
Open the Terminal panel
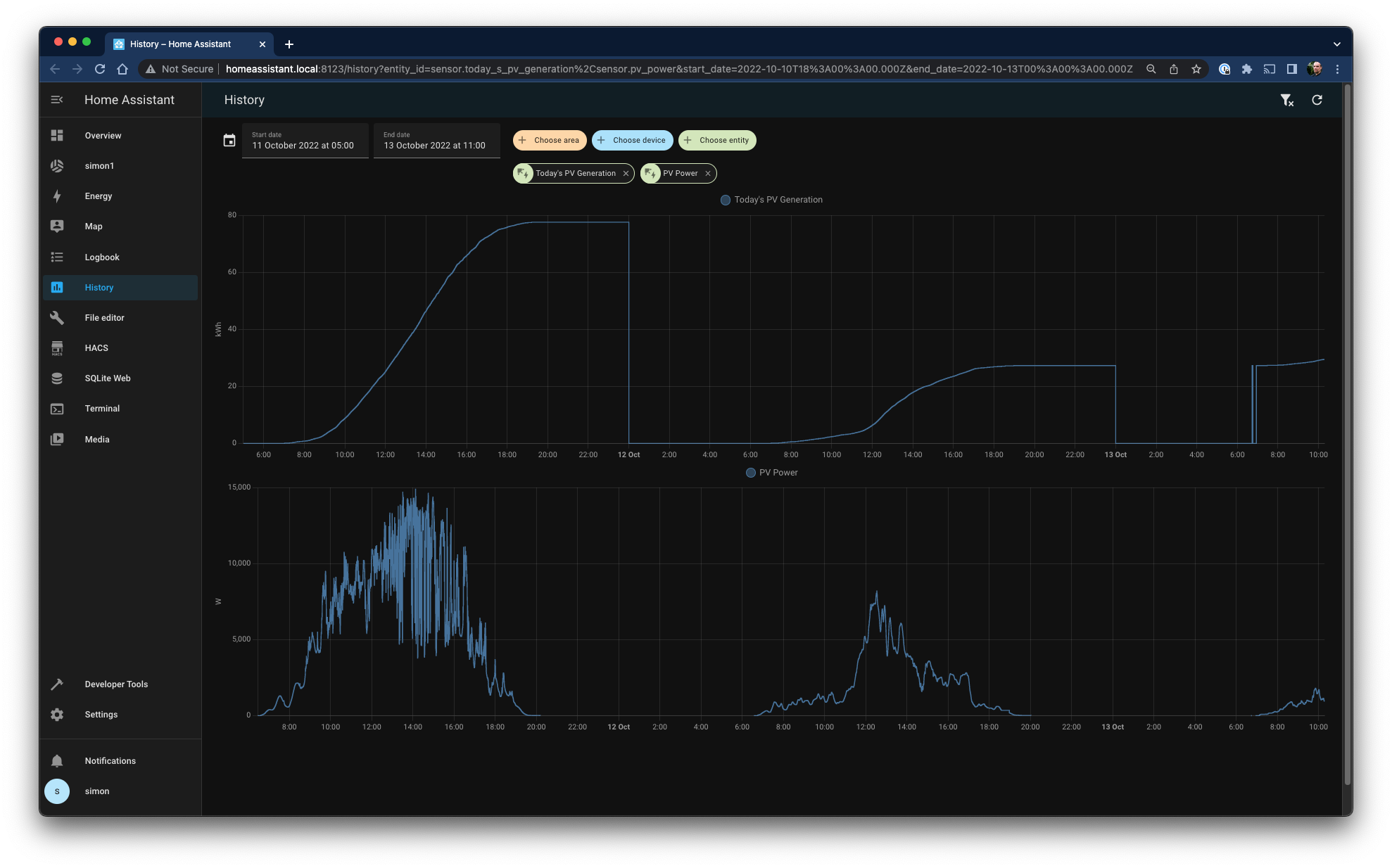102,408
